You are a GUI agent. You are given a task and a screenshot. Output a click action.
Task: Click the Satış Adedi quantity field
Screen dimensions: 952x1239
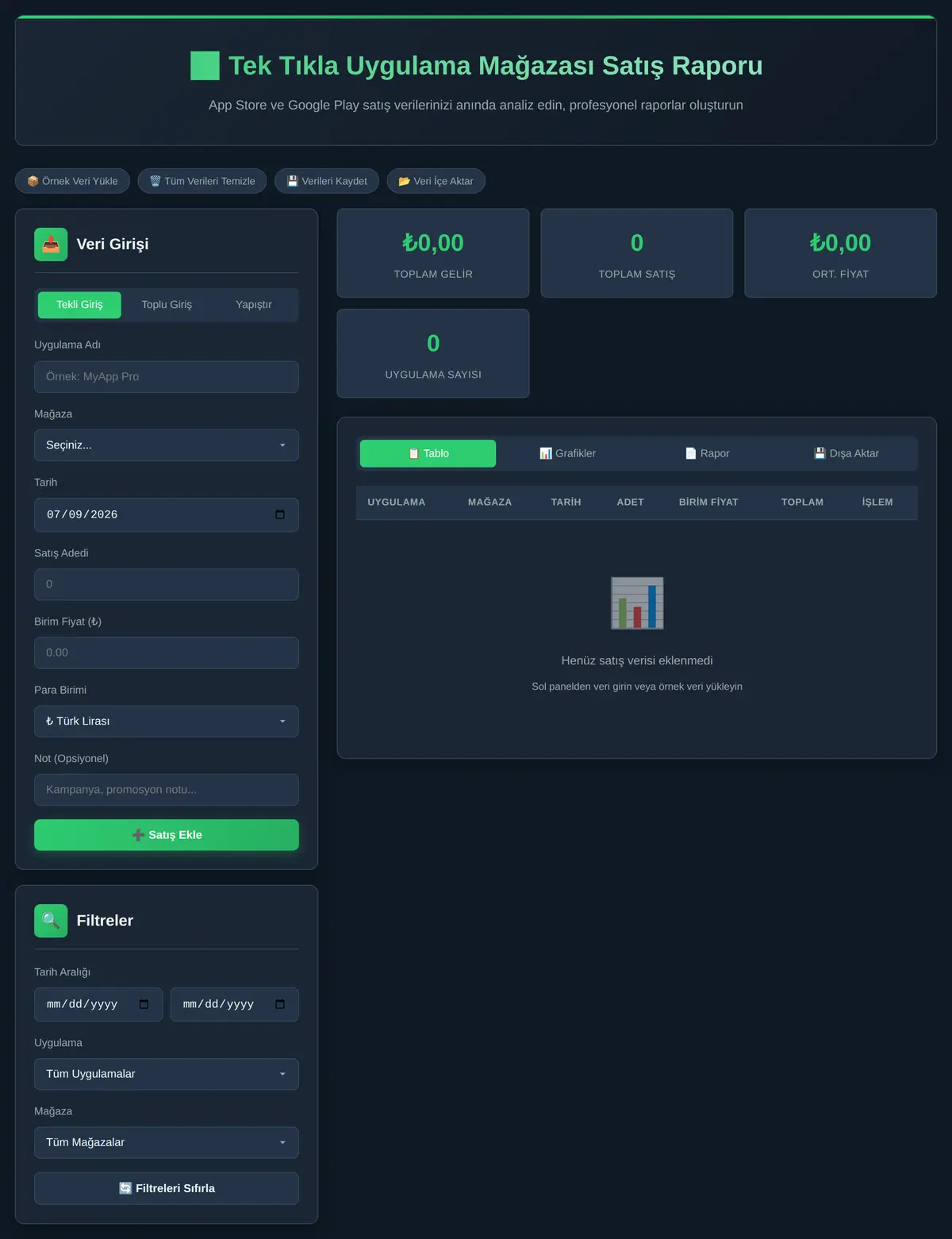point(167,584)
